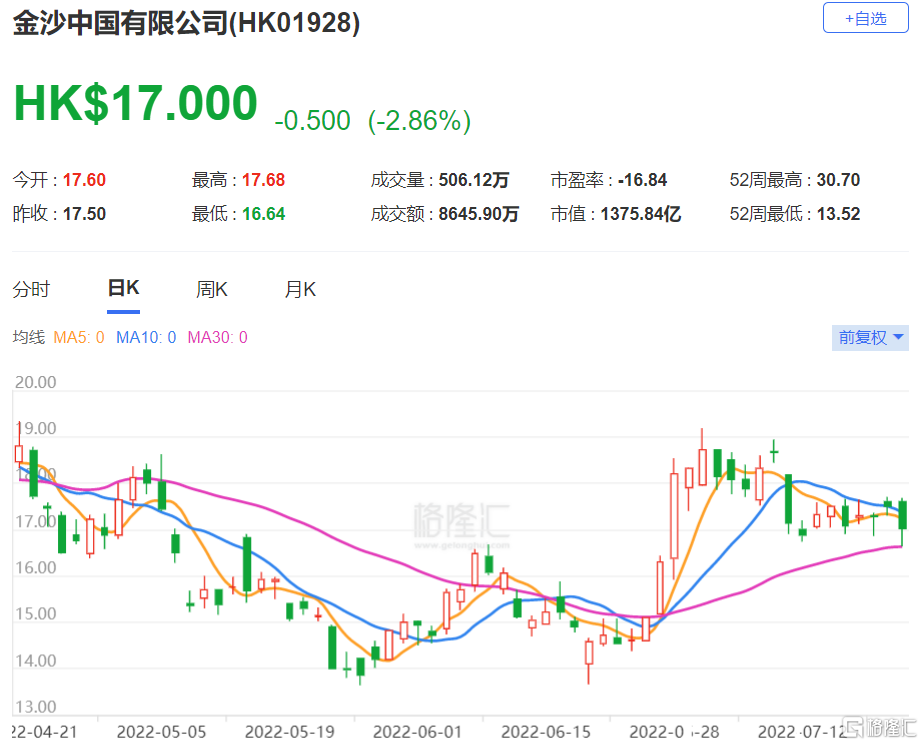923x745 pixels.
Task: Click the 52周最高 value 30.70
Action: click(838, 180)
